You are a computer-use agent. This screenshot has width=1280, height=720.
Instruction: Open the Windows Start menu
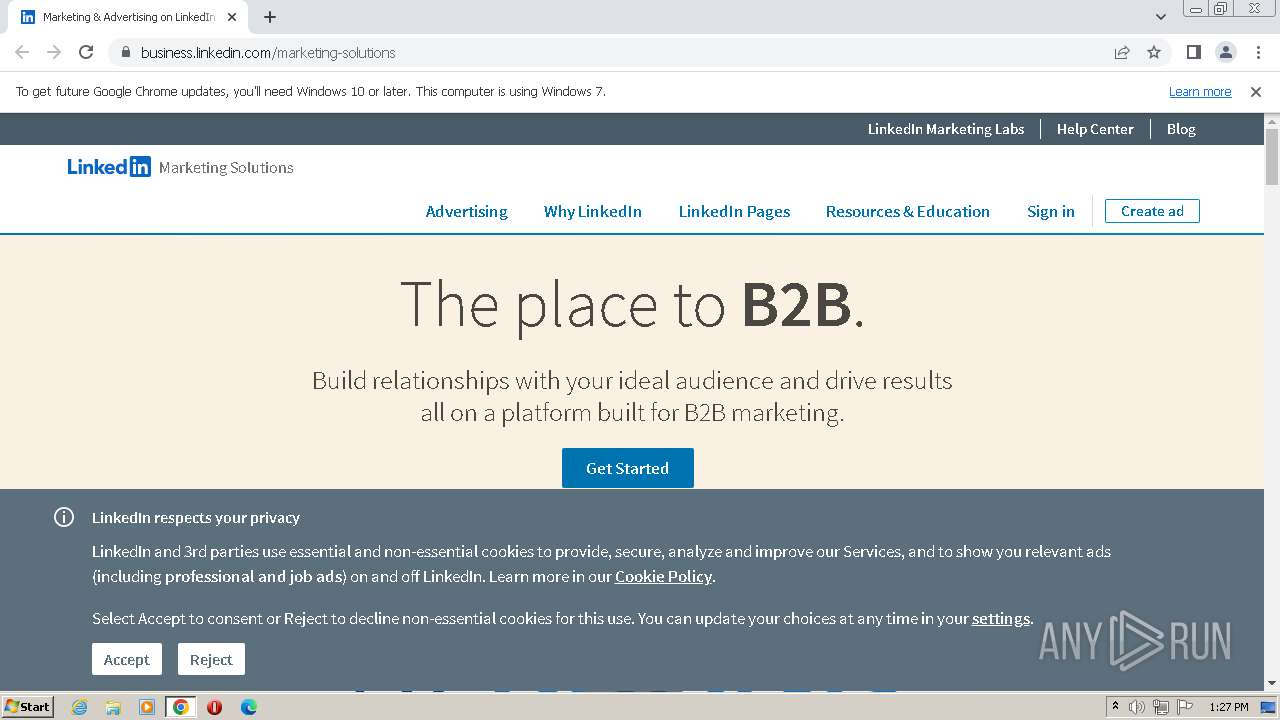click(28, 707)
